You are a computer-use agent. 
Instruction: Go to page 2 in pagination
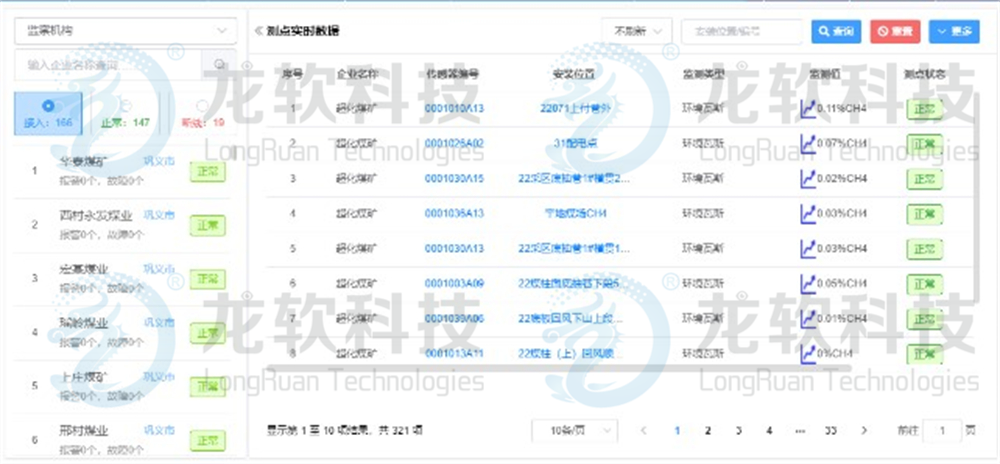tap(708, 430)
